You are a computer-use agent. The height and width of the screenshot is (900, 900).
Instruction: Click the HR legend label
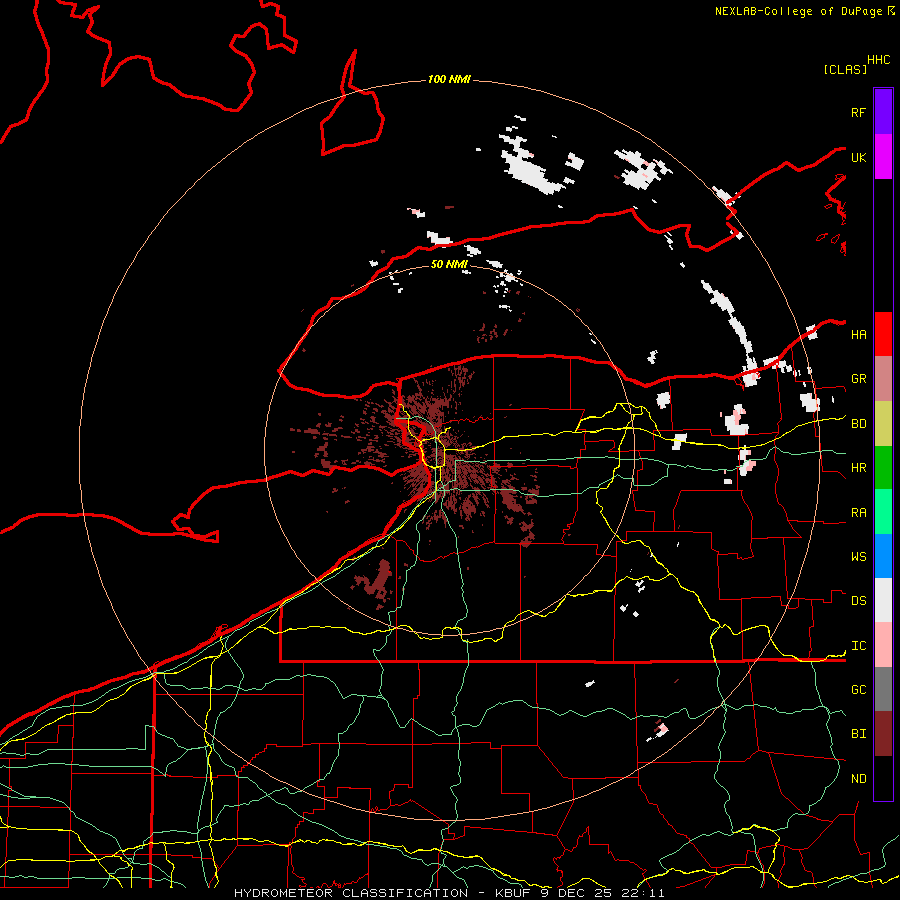click(x=858, y=468)
